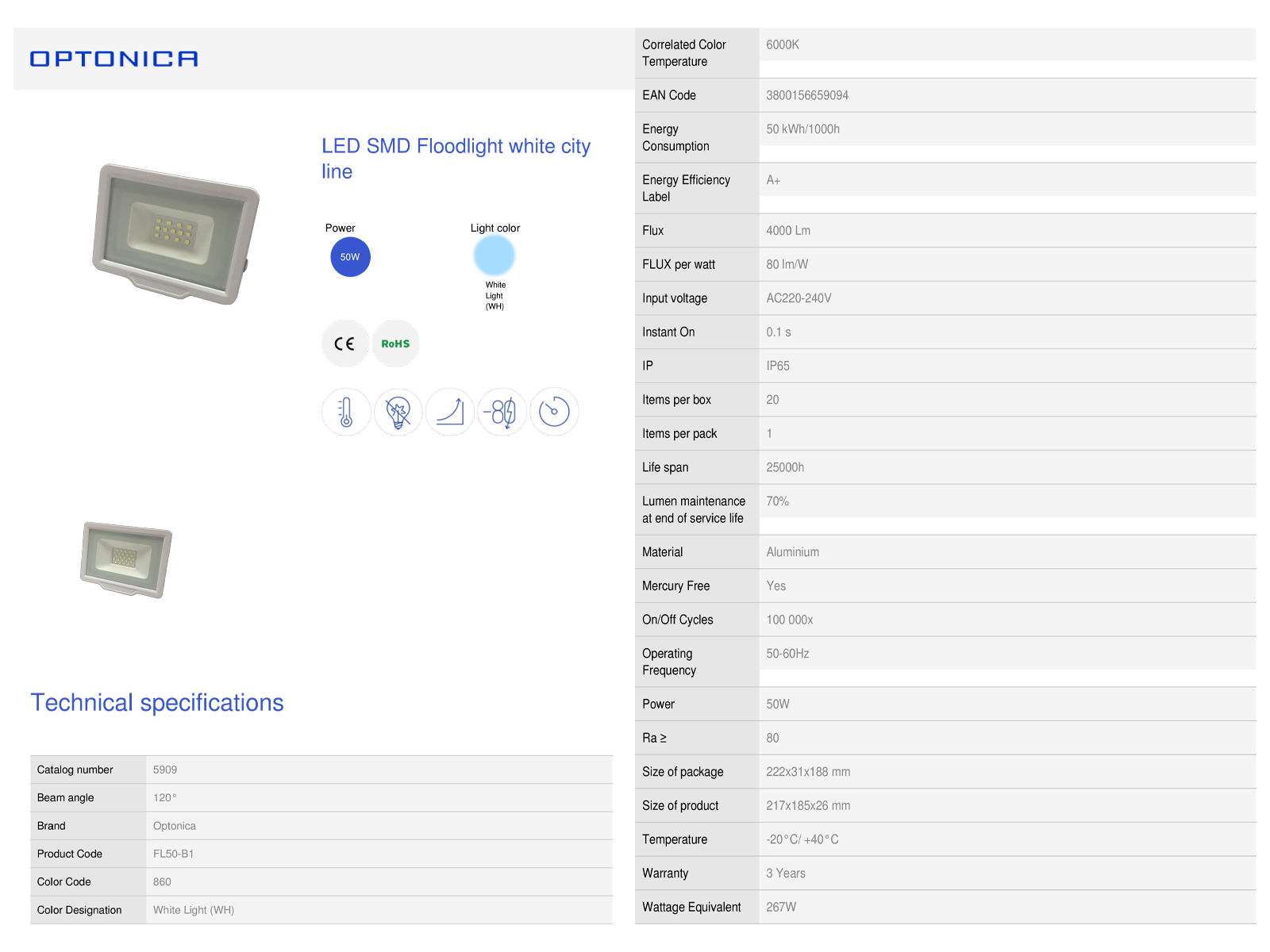This screenshot has height=952, width=1270.
Task: Select product size 217x185x26 mm
Action: click(808, 806)
